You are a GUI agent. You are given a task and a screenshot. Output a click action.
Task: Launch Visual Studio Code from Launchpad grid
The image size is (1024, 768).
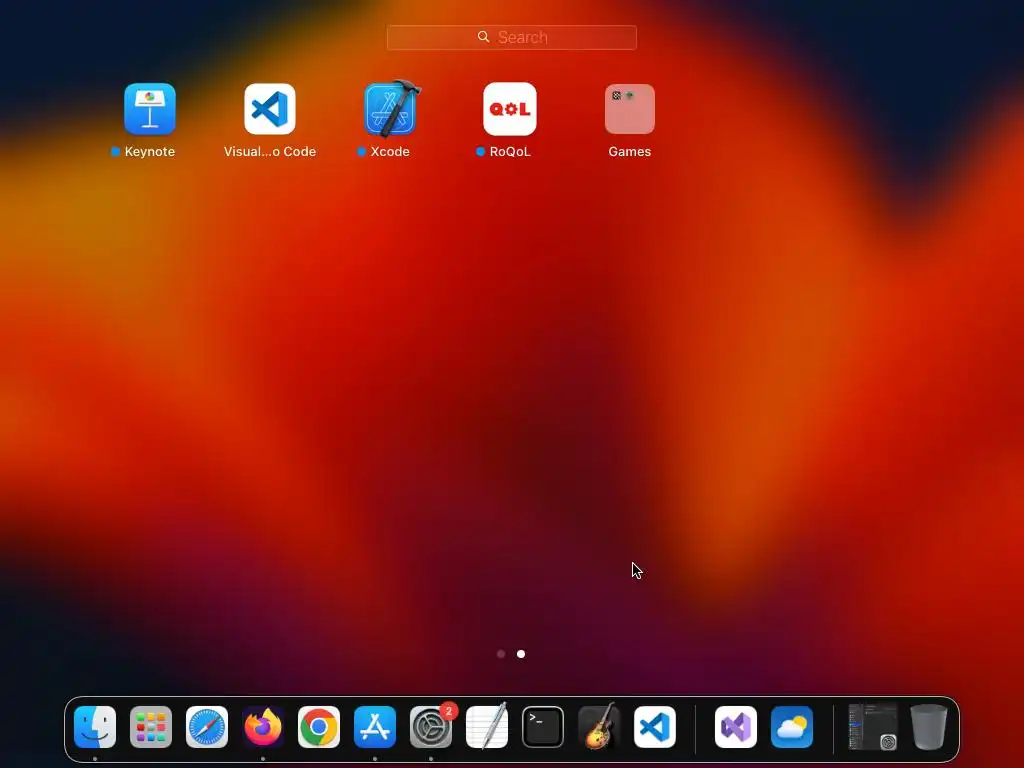(270, 109)
